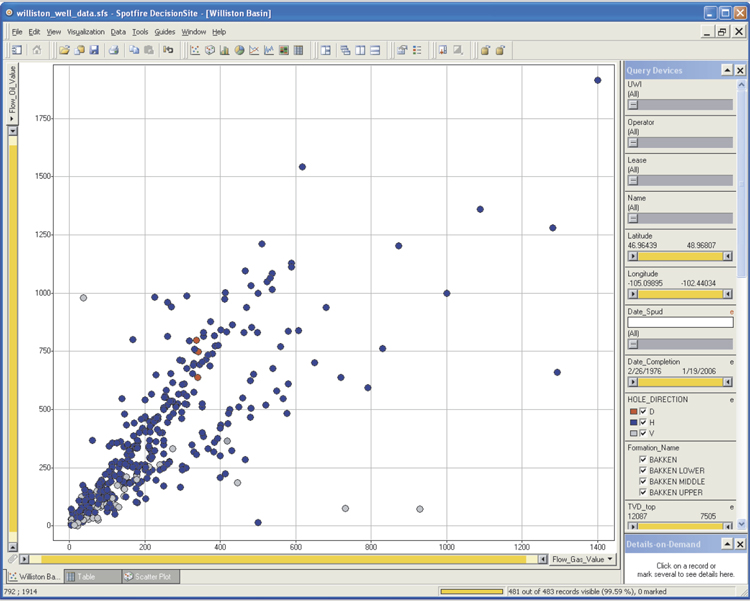The width and height of the screenshot is (750, 601).
Task: Open the Flow_Oil_Value Y-axis column selector
Action: (x=12, y=94)
